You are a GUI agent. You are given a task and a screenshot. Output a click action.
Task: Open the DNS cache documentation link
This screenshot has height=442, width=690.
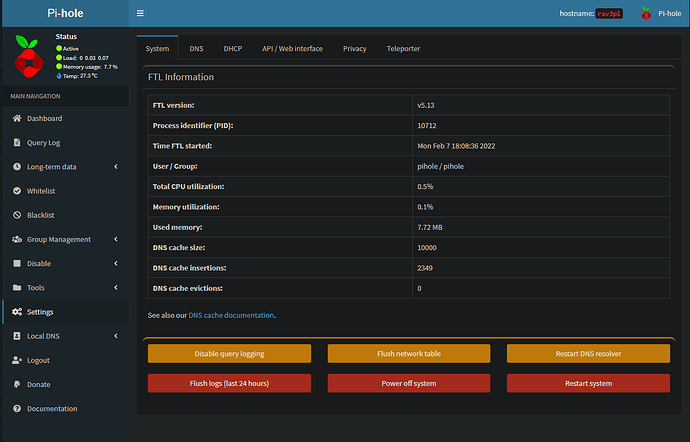click(x=231, y=315)
